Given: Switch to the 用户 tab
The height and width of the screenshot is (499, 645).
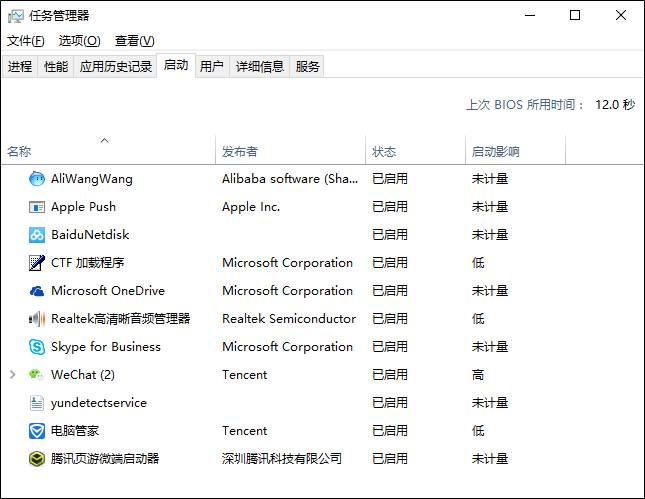Looking at the screenshot, I should [212, 66].
